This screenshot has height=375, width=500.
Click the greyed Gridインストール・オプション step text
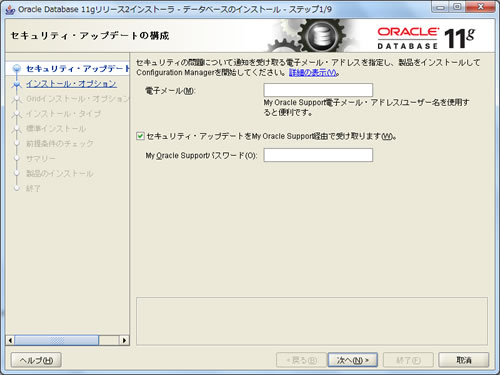pyautogui.click(x=77, y=99)
